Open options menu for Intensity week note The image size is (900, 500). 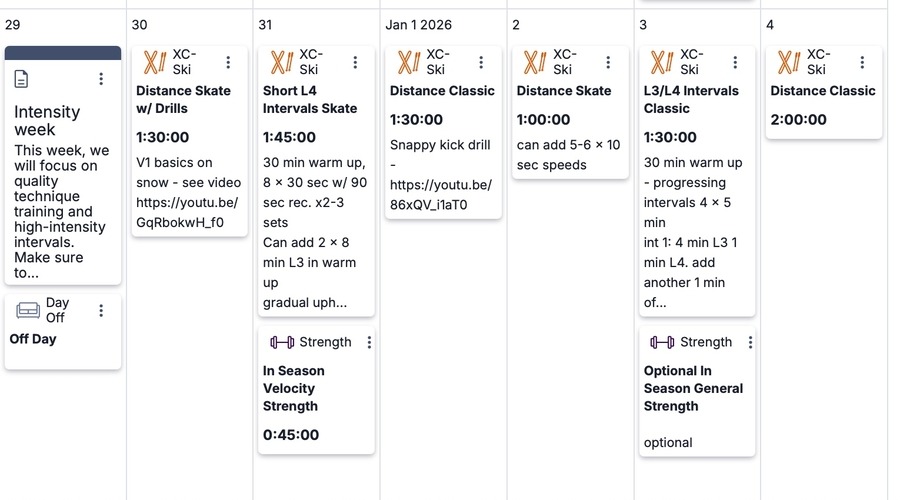point(101,79)
